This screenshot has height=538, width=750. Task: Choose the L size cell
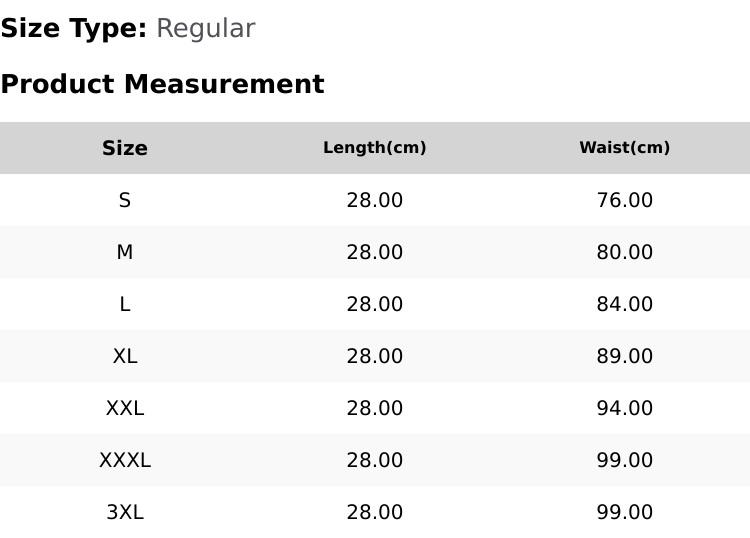[125, 304]
